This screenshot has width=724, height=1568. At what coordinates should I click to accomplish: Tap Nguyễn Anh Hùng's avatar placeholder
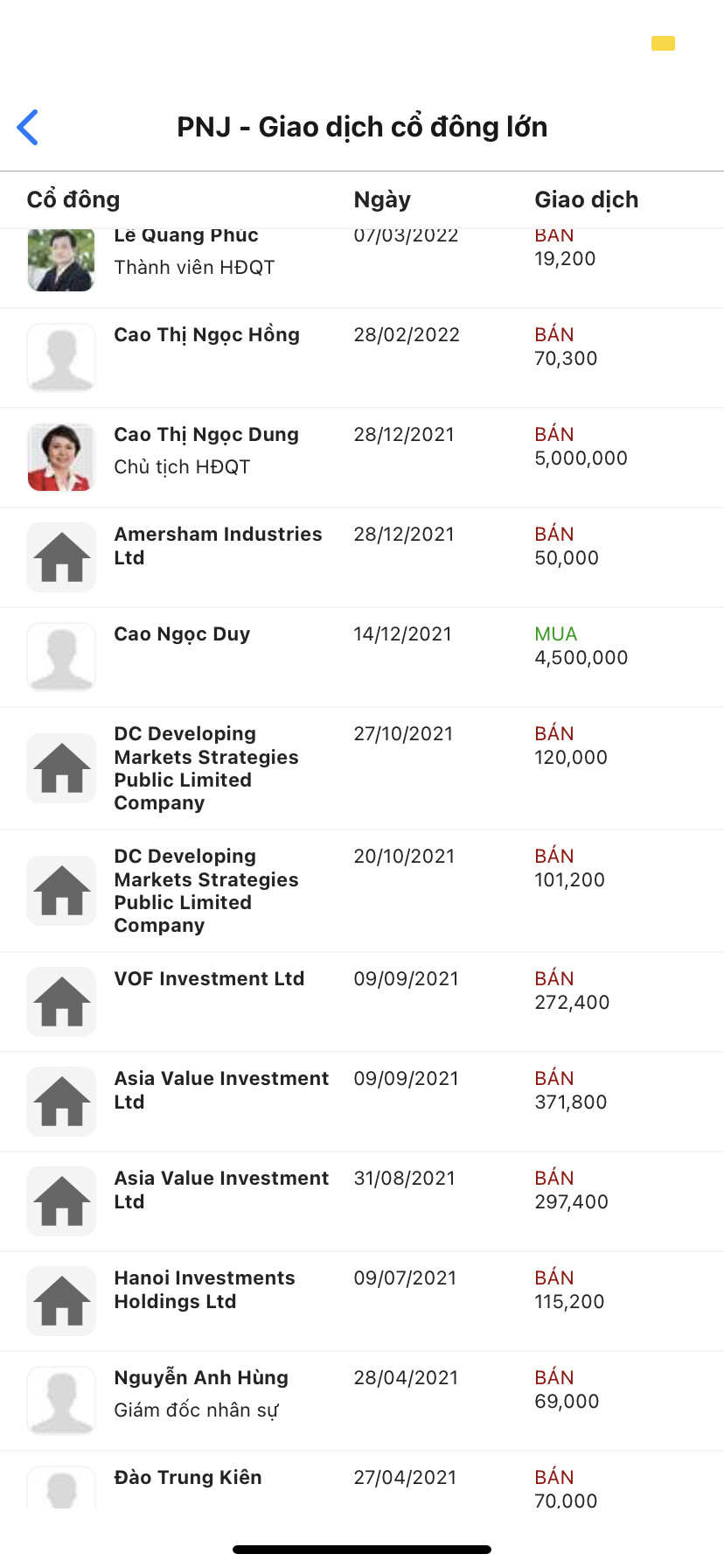pyautogui.click(x=61, y=1401)
